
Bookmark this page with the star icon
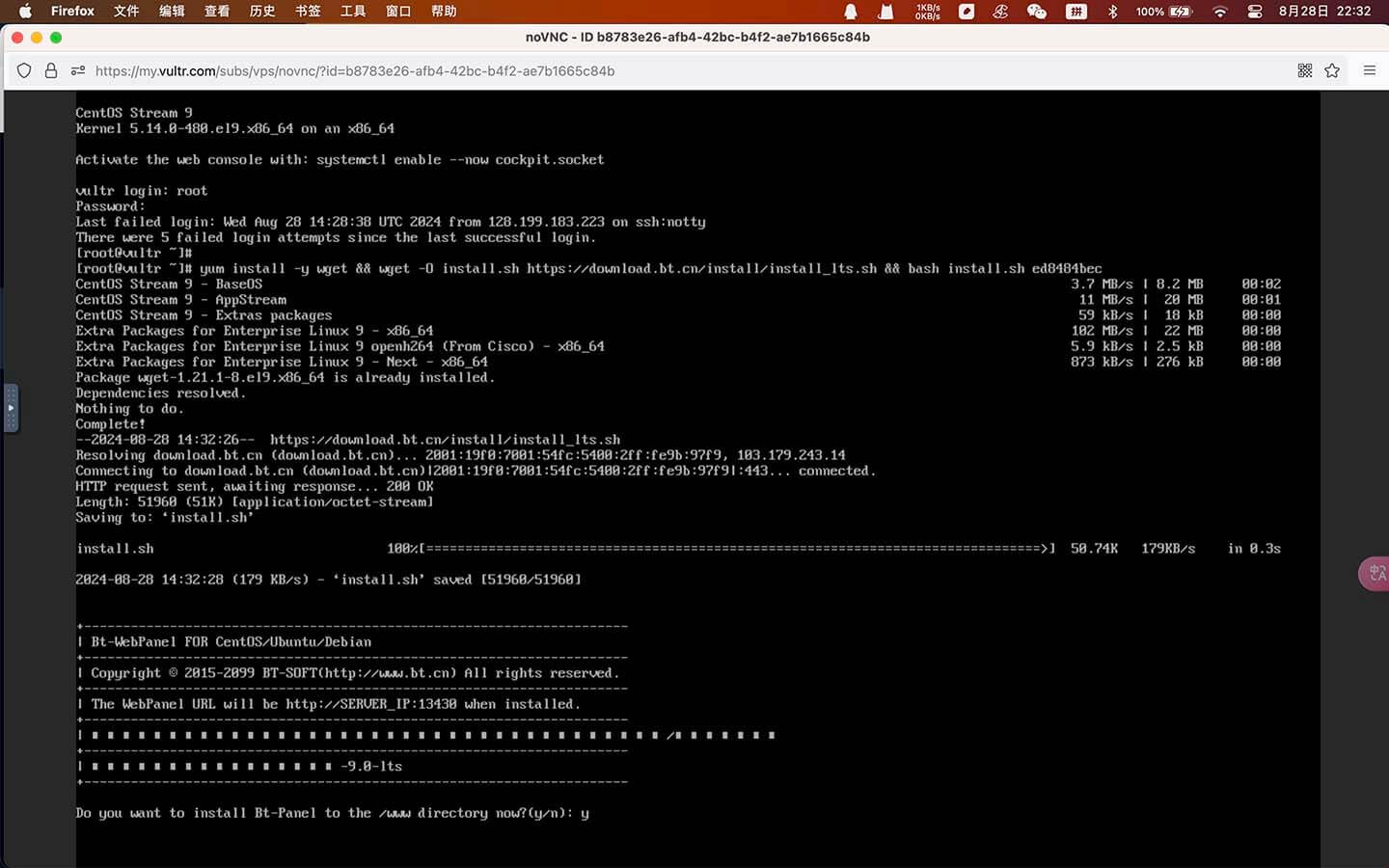click(x=1332, y=70)
